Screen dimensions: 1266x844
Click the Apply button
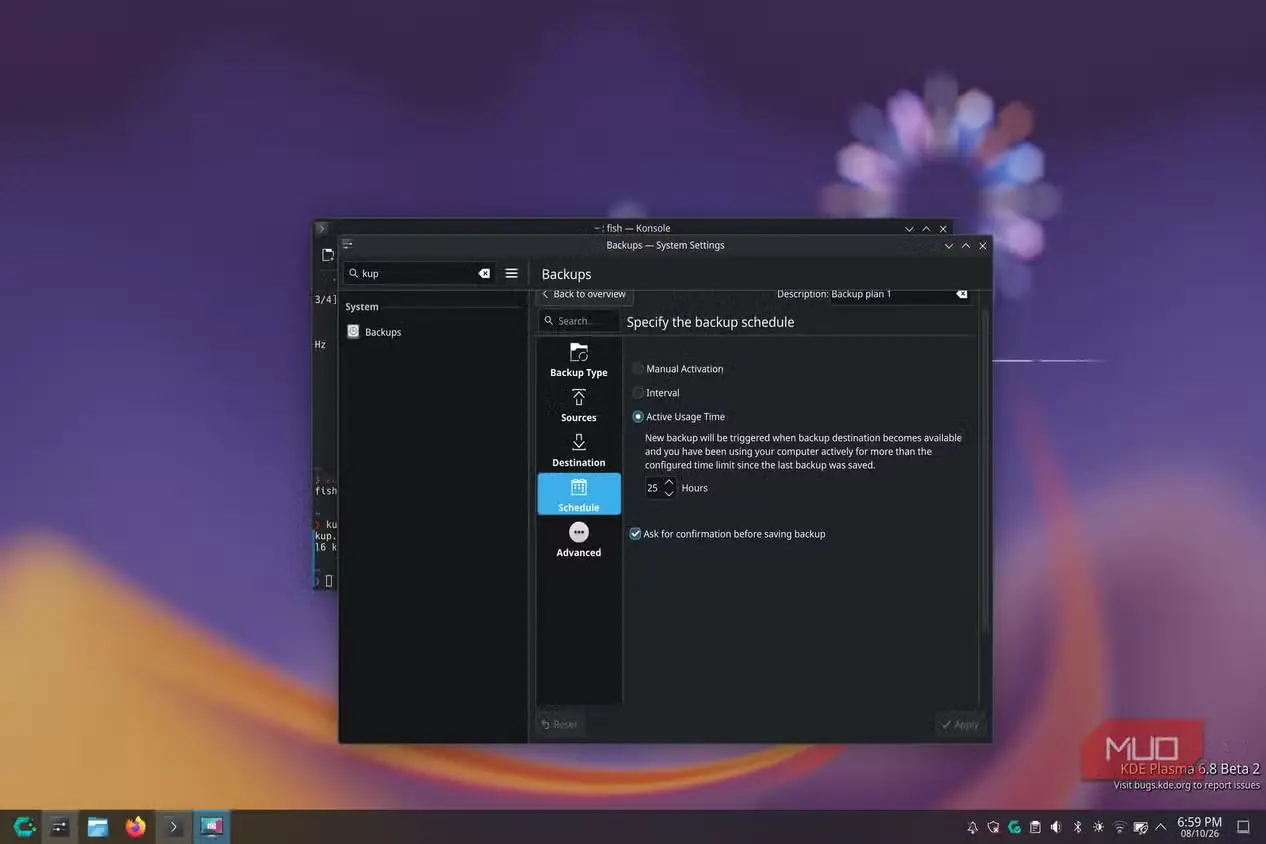point(960,725)
